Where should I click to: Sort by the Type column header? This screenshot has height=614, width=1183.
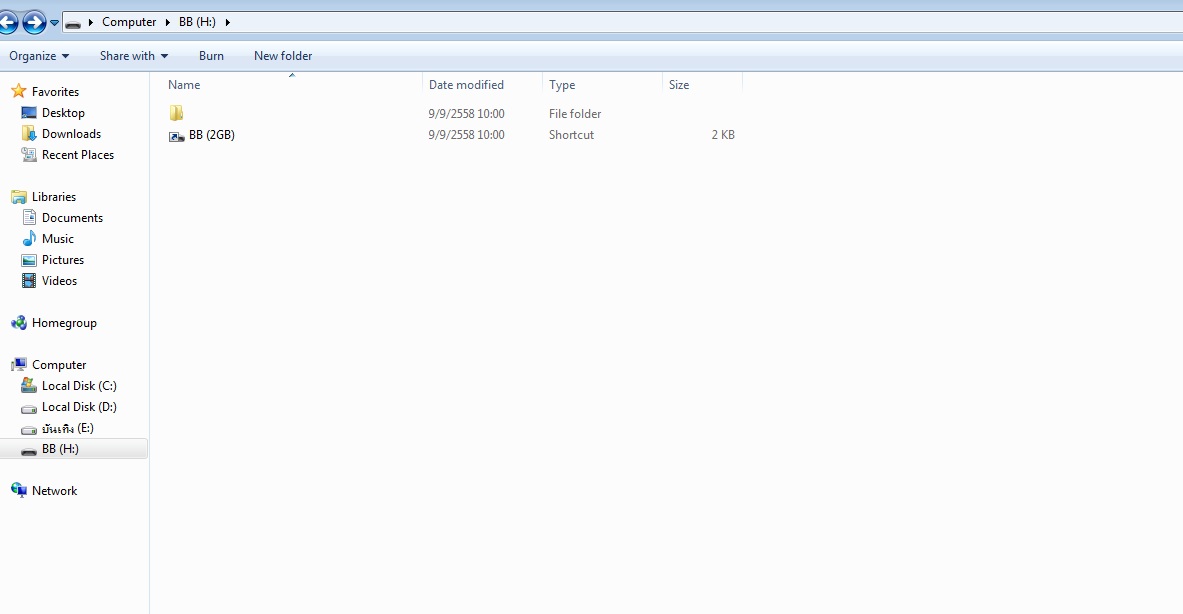click(x=562, y=84)
